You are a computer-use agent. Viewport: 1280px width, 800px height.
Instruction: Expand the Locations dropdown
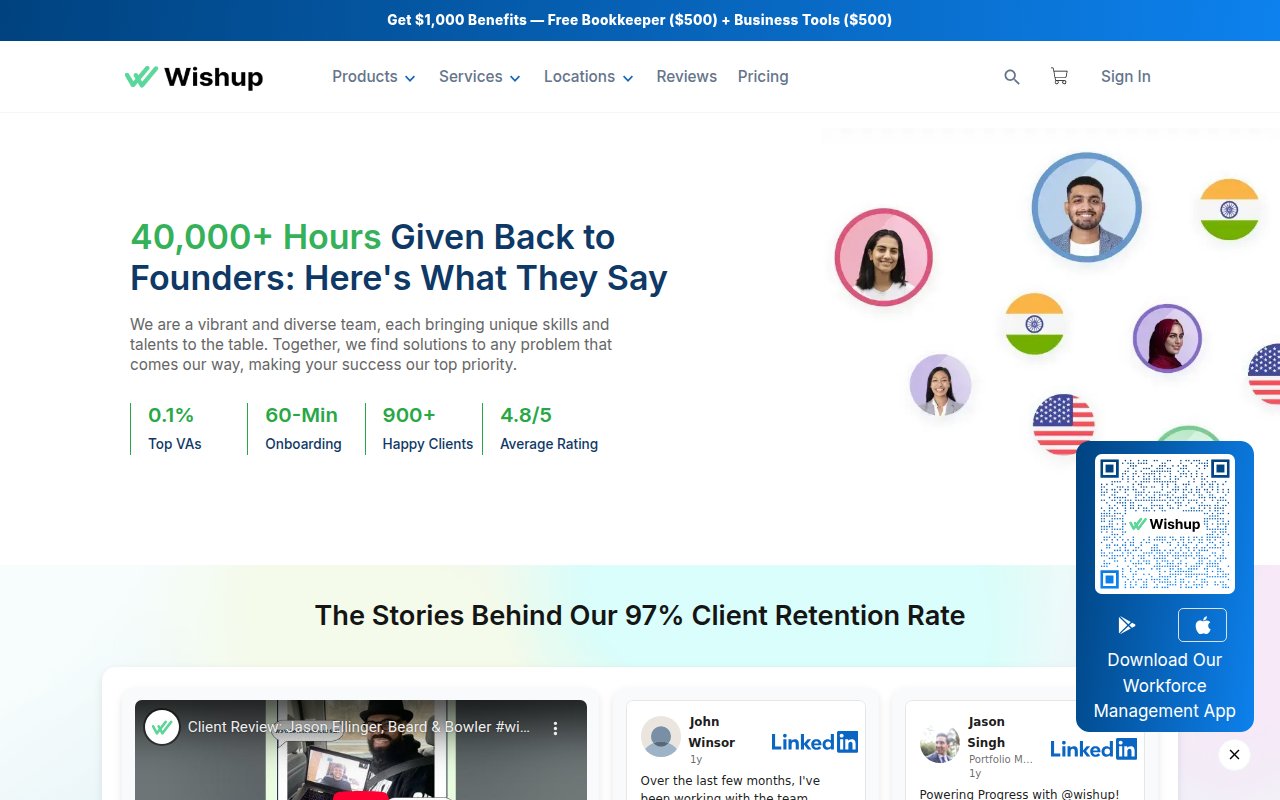[x=588, y=76]
